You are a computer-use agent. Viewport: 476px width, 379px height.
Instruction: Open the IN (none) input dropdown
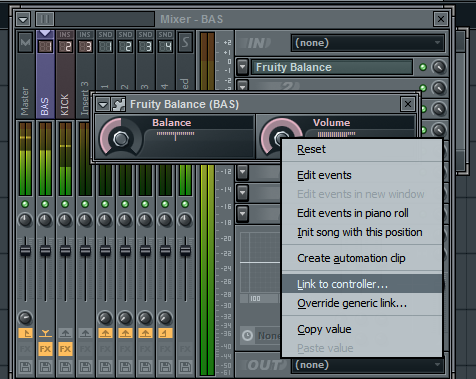[367, 43]
